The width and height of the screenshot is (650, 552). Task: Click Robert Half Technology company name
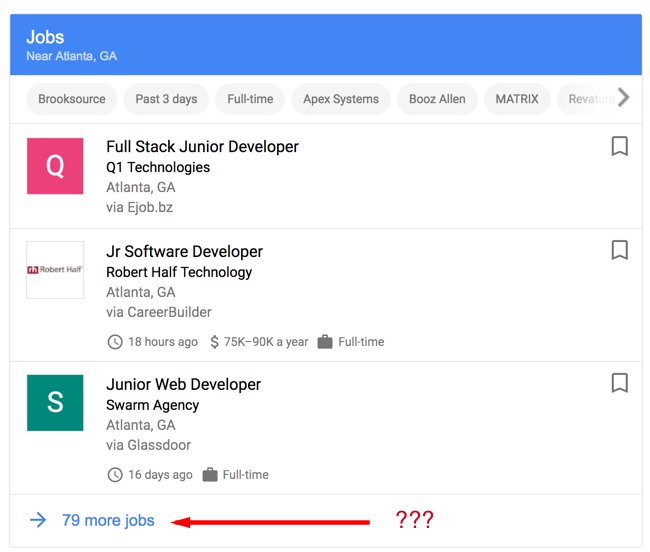pos(179,272)
